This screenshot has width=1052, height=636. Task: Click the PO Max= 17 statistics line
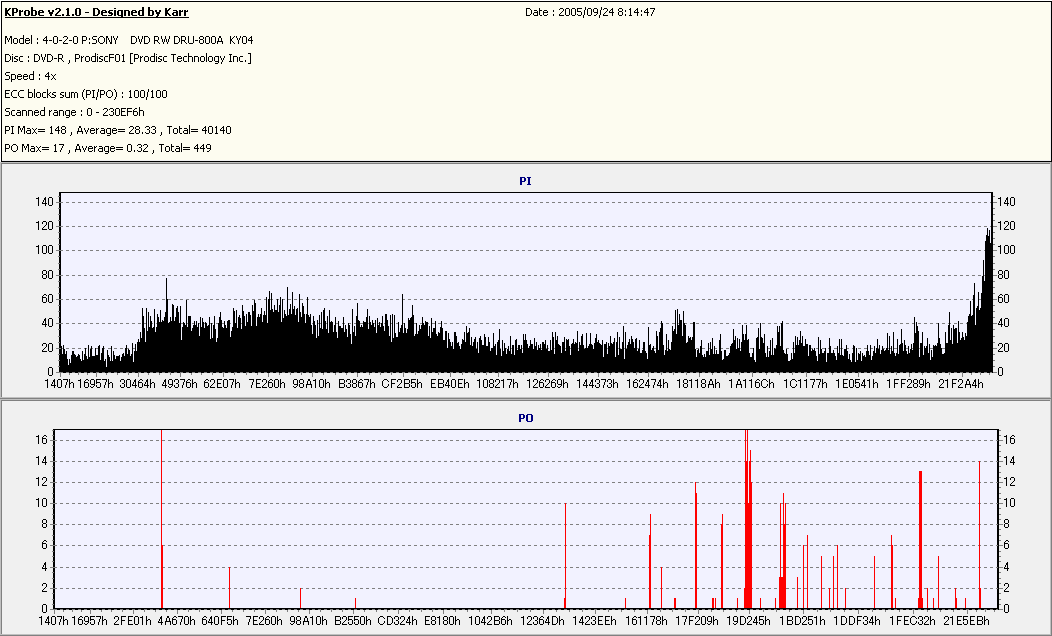[x=108, y=148]
